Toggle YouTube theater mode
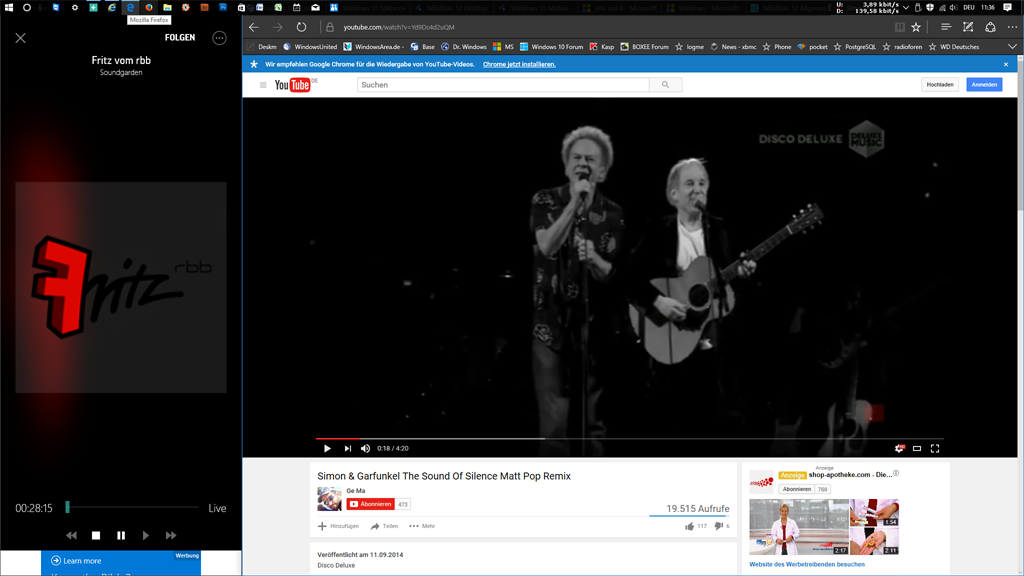 pyautogui.click(x=917, y=449)
